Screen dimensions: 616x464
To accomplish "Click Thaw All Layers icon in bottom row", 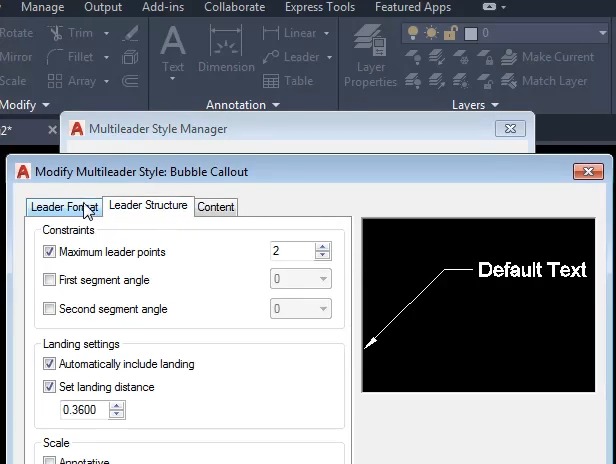I will tap(461, 81).
